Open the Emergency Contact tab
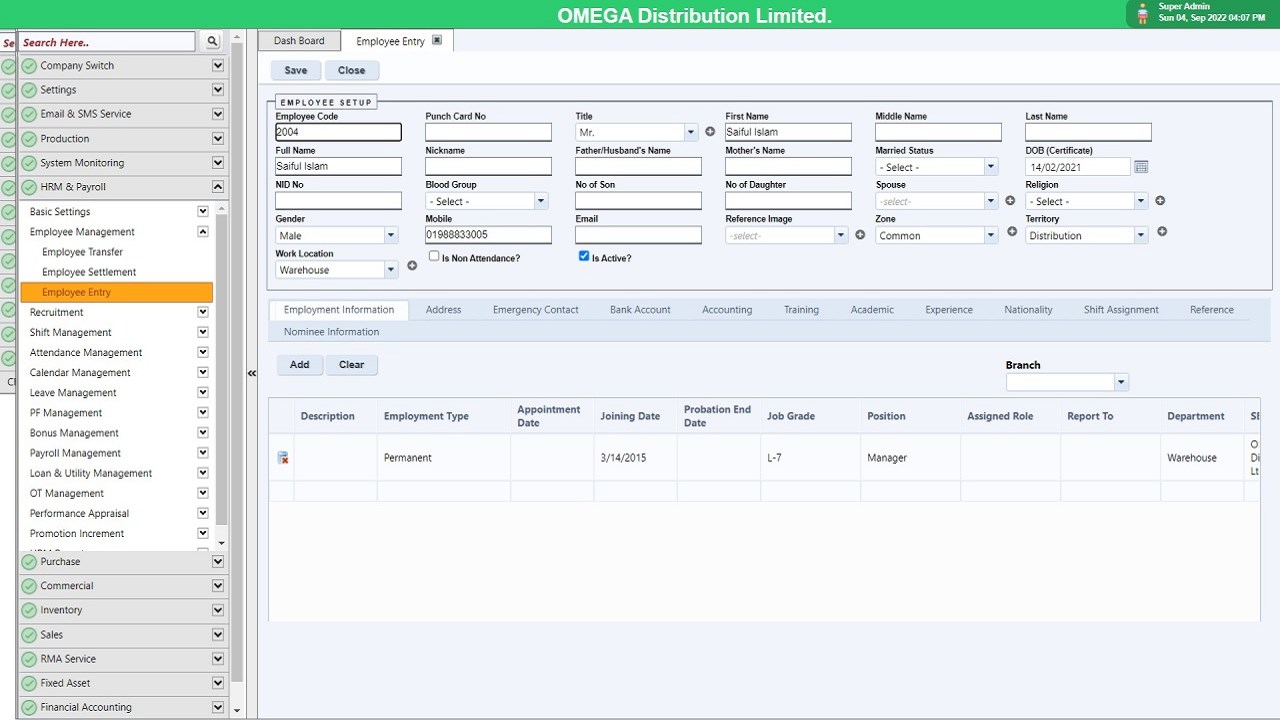The width and height of the screenshot is (1280, 720). click(x=535, y=310)
